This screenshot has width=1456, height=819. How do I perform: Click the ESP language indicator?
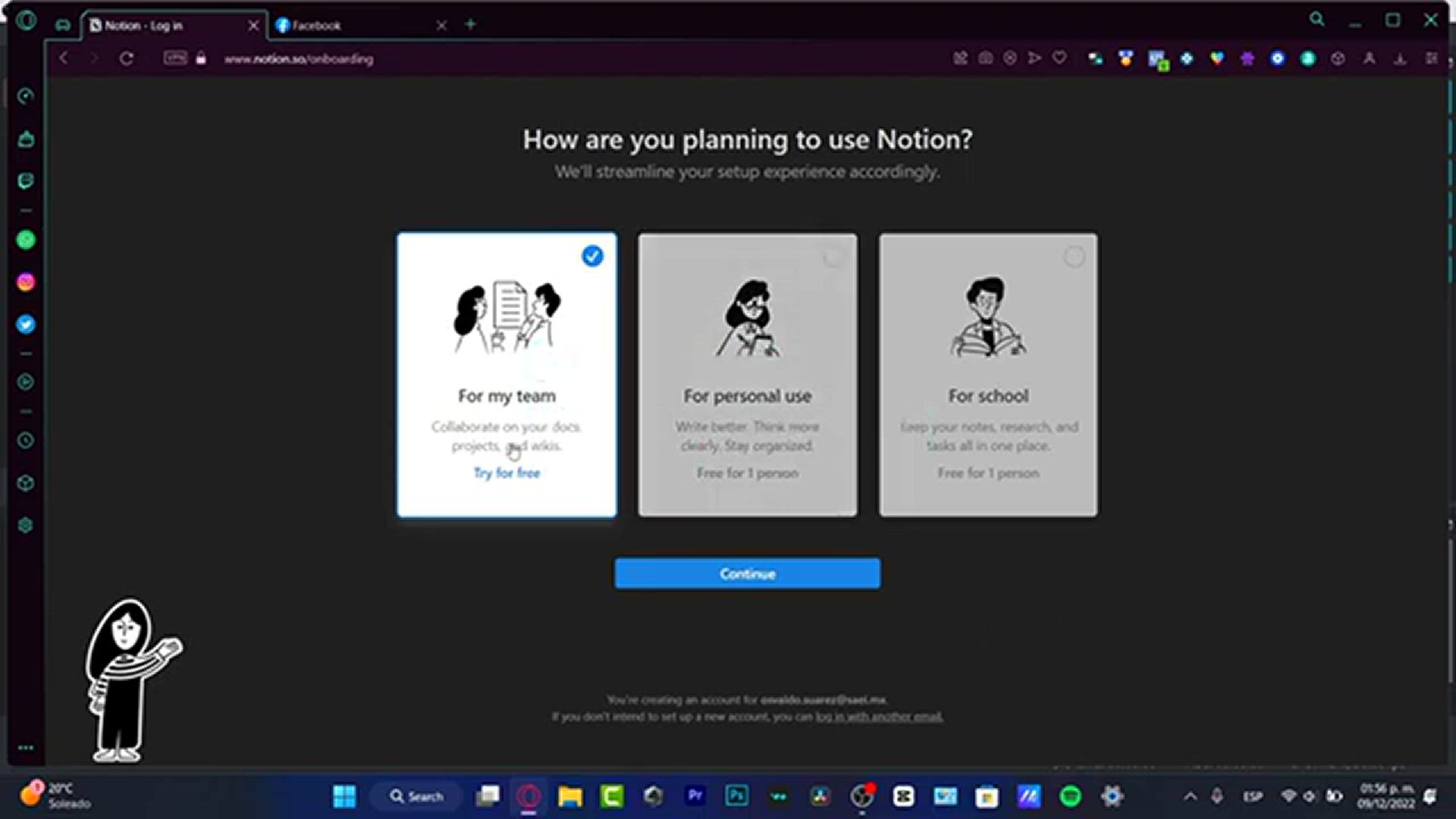[x=1253, y=796]
